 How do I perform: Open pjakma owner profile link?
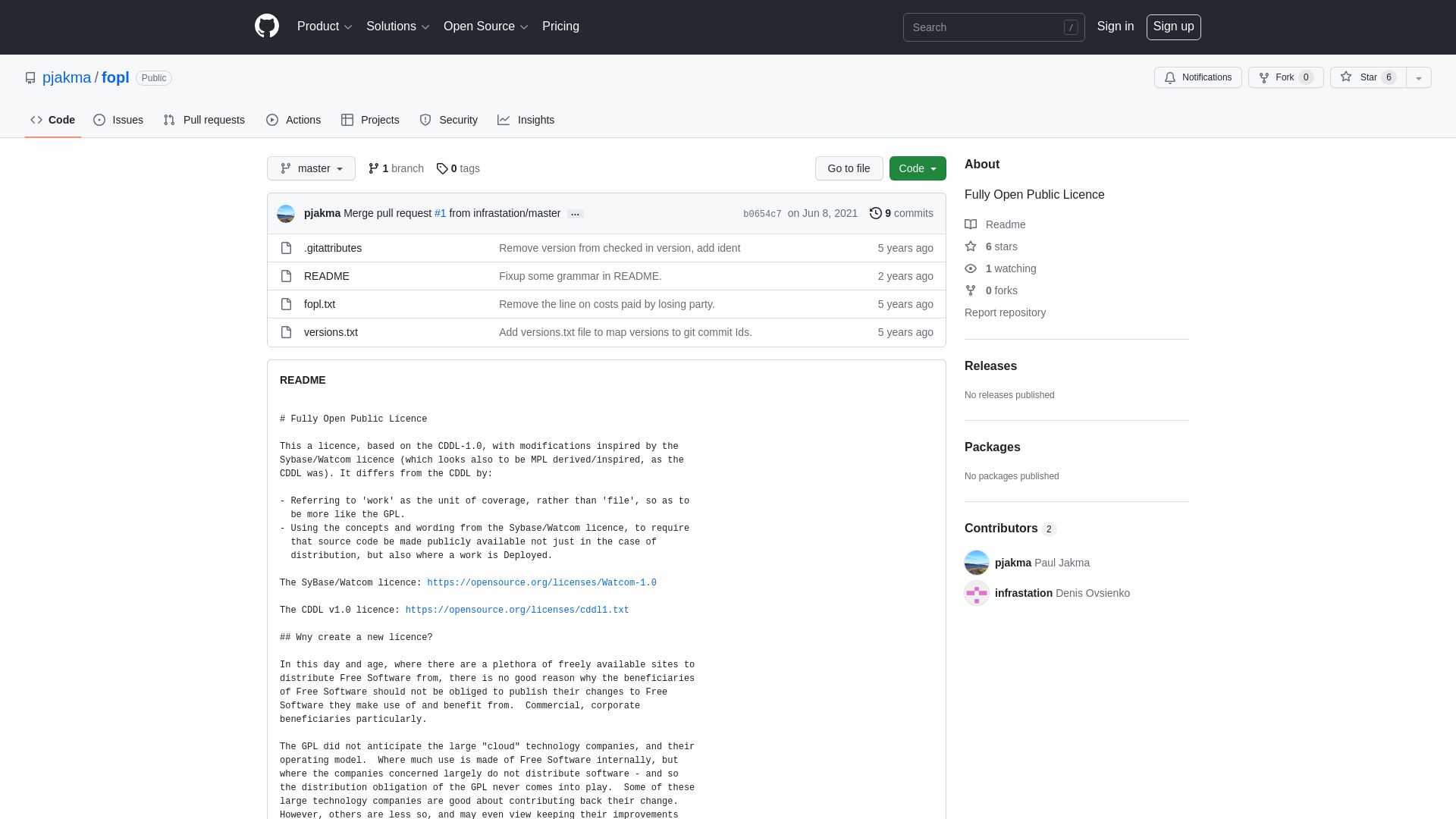pyautogui.click(x=67, y=77)
